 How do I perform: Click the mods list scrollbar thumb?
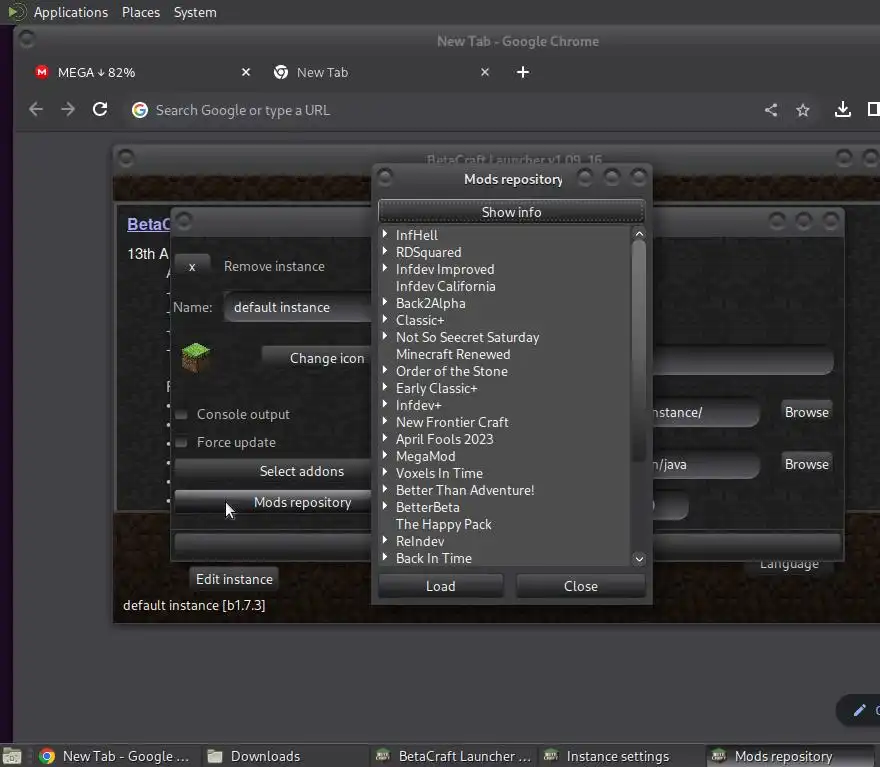pyautogui.click(x=639, y=351)
